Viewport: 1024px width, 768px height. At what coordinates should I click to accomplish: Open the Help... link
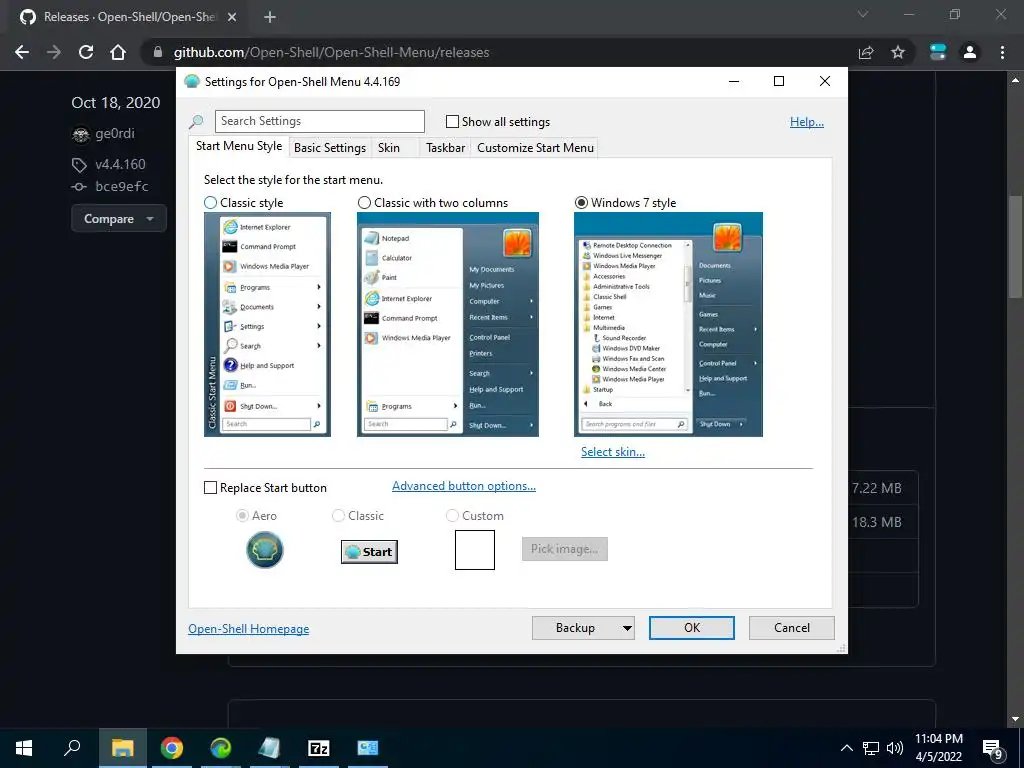807,122
